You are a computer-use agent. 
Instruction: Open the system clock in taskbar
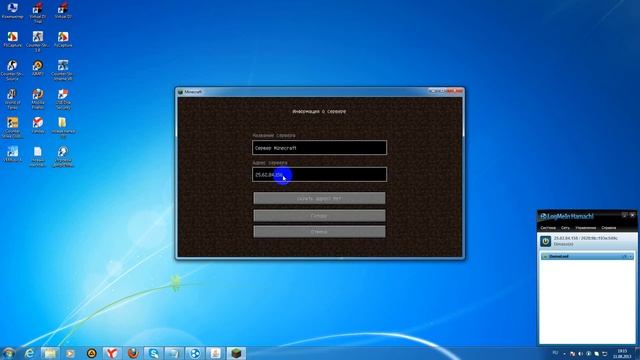(622, 353)
